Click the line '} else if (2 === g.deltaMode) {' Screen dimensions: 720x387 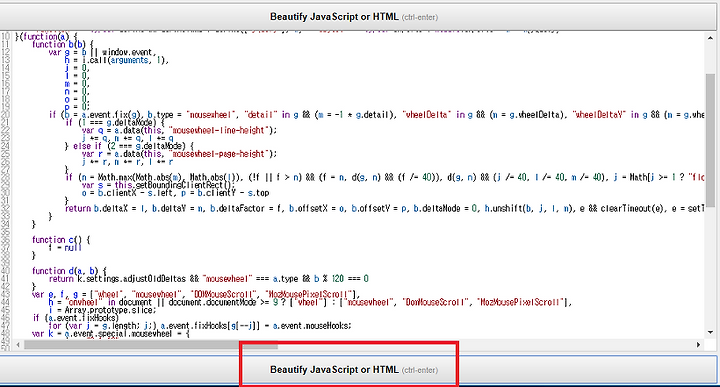coord(129,146)
